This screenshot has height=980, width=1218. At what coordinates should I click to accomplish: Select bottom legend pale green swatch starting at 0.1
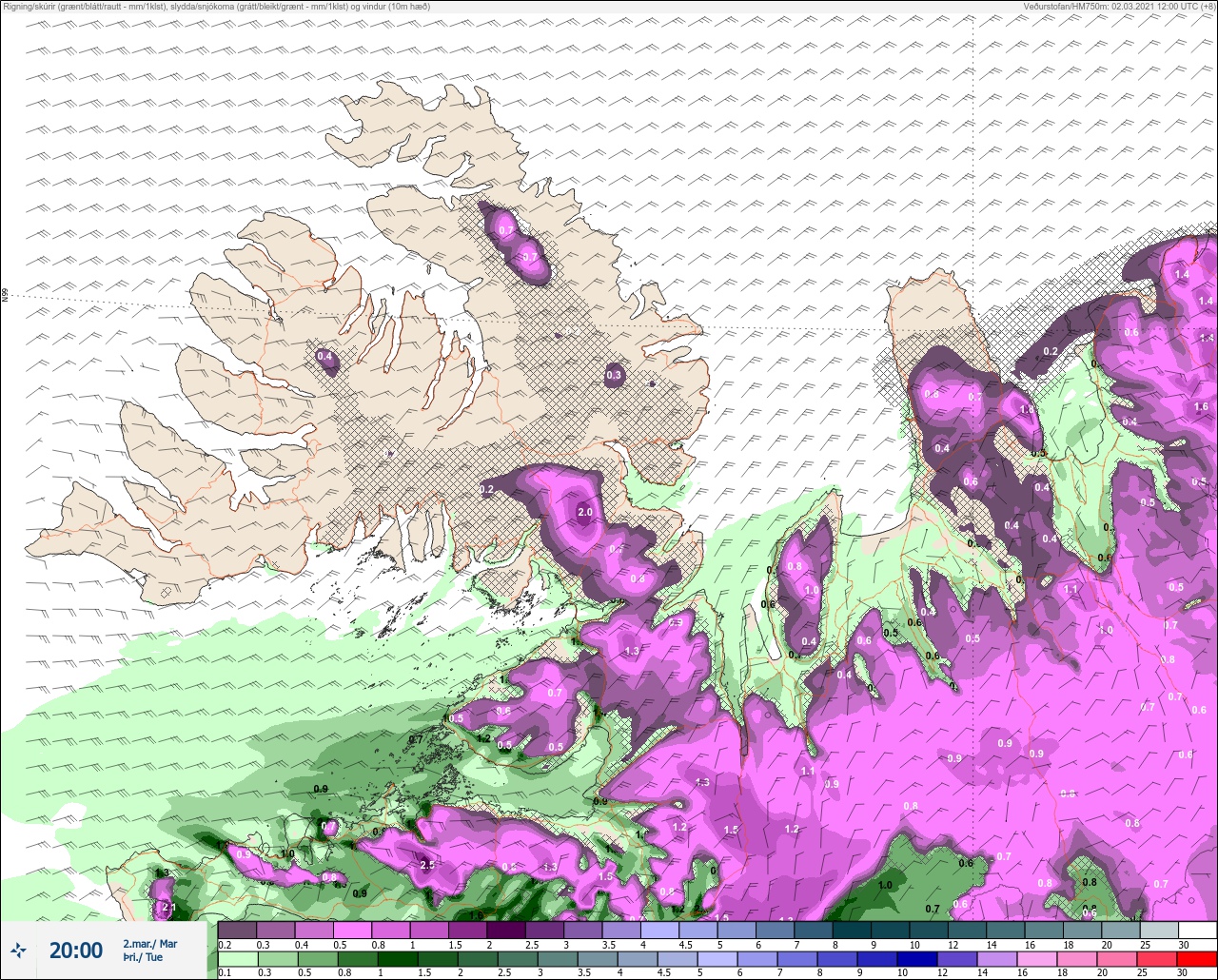click(237, 959)
